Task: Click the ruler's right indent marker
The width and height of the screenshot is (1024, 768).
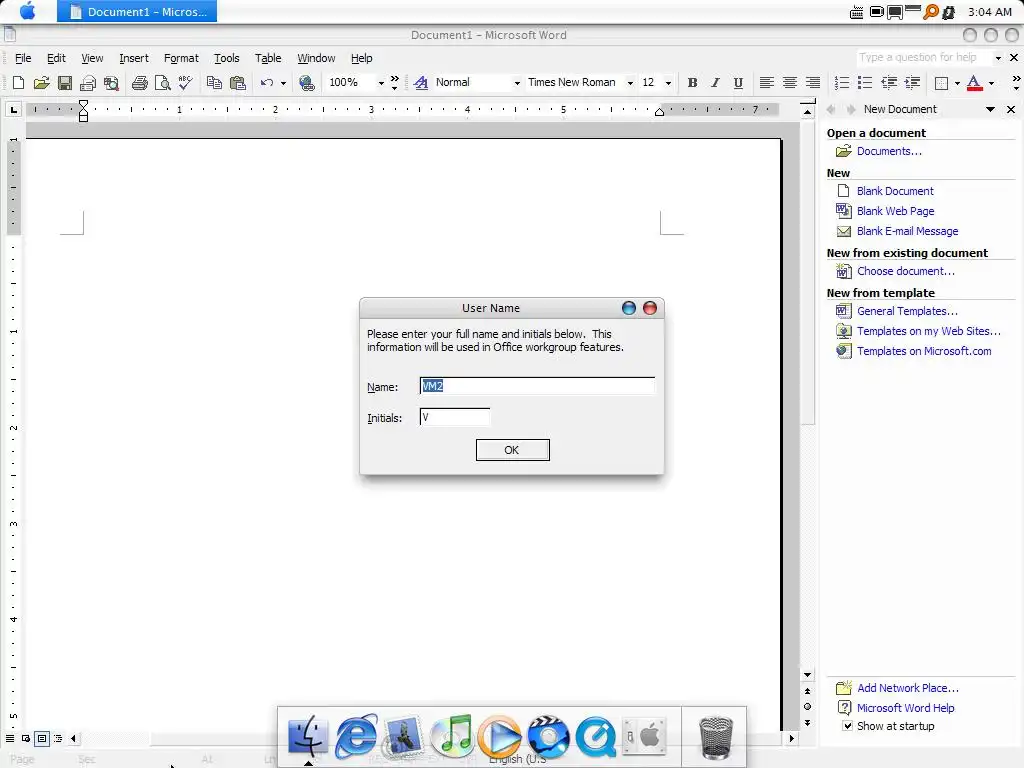Action: point(660,112)
